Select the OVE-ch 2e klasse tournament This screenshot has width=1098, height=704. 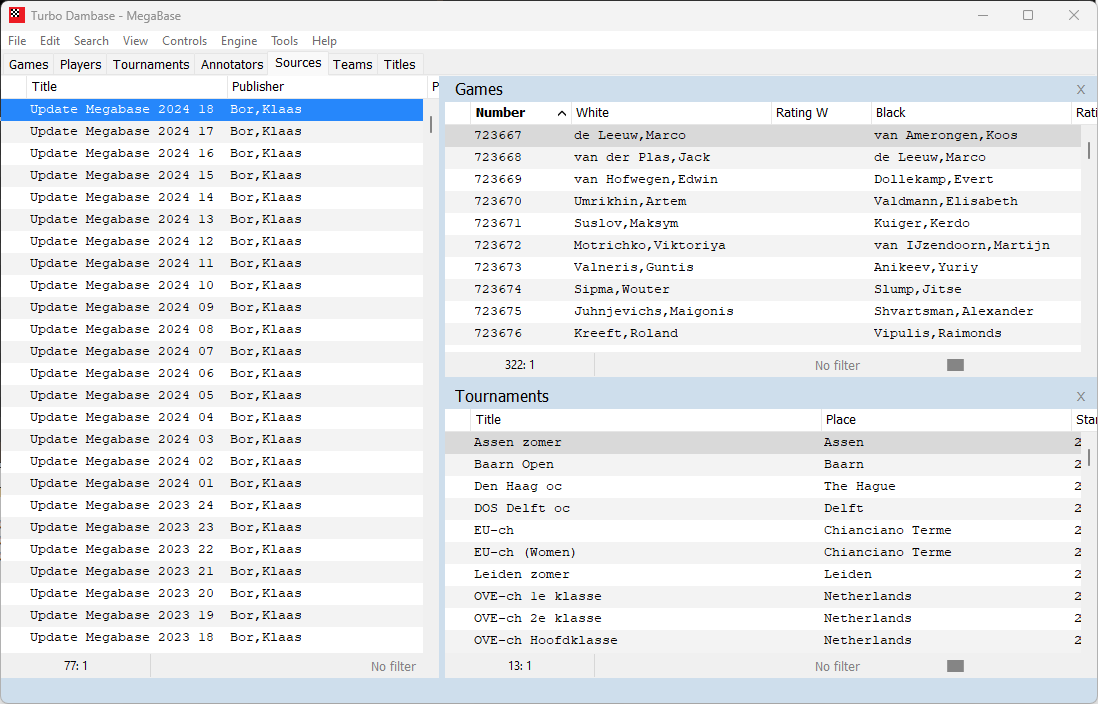pyautogui.click(x=763, y=618)
